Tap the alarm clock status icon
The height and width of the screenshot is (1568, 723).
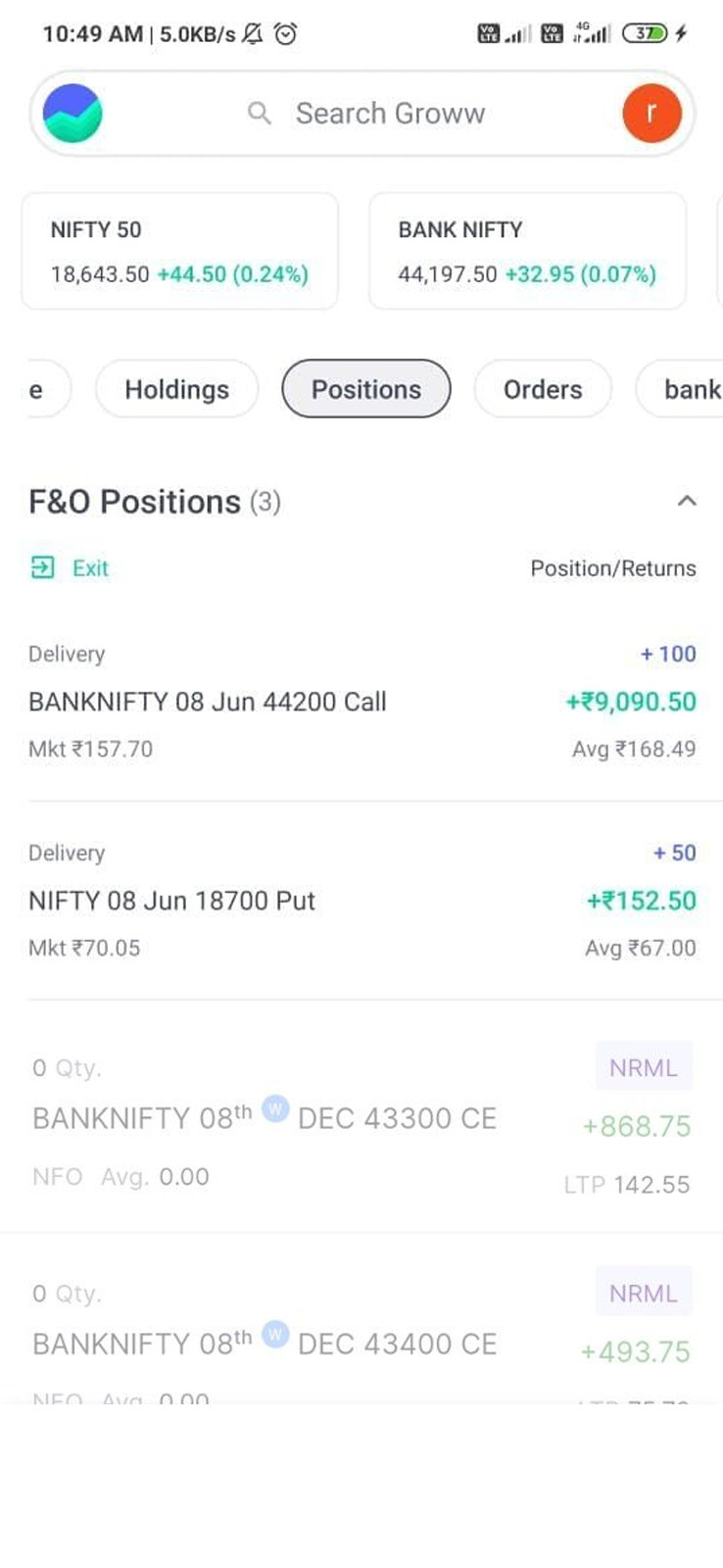click(x=285, y=34)
